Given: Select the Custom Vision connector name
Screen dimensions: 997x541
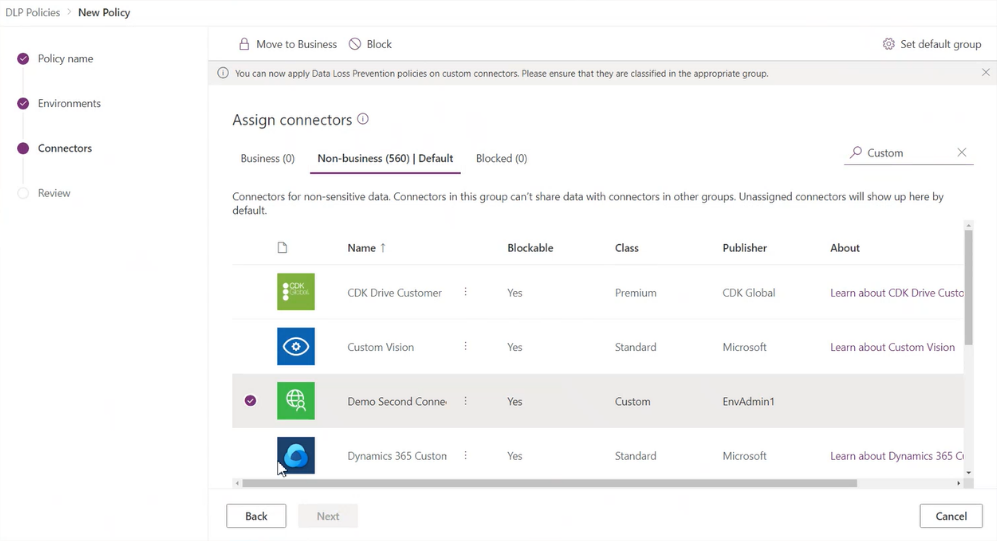Looking at the screenshot, I should [x=380, y=347].
